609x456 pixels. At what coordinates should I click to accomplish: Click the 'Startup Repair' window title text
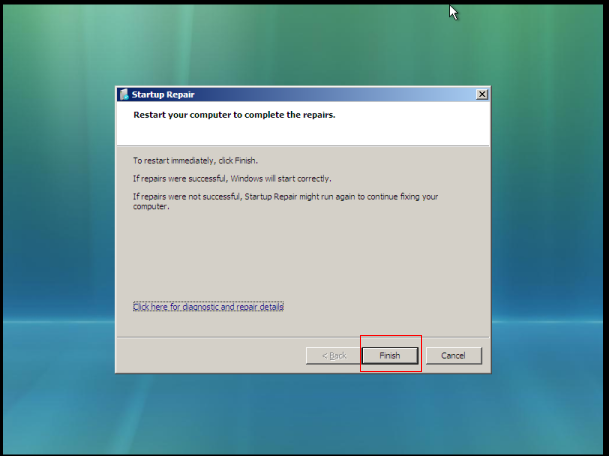tap(163, 94)
